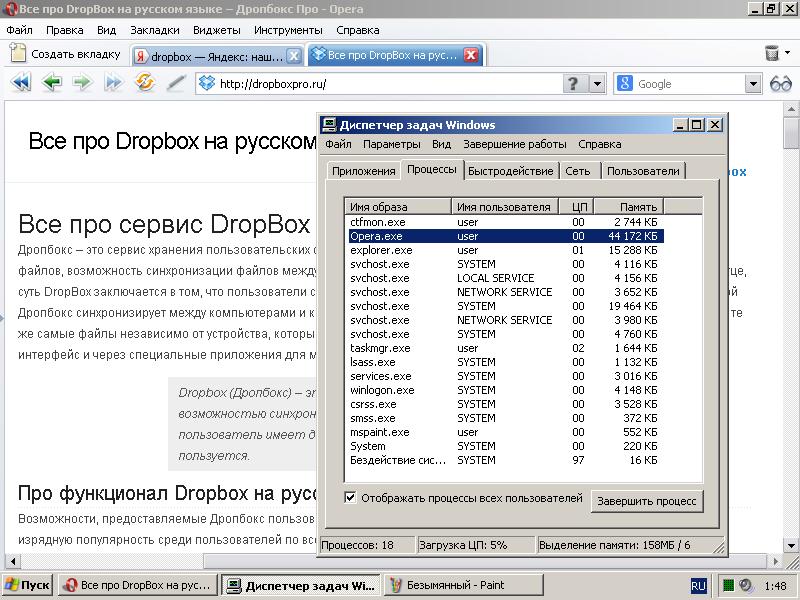This screenshot has height=600, width=800.
Task: Open the Google search engine dropdown
Action: click(753, 84)
